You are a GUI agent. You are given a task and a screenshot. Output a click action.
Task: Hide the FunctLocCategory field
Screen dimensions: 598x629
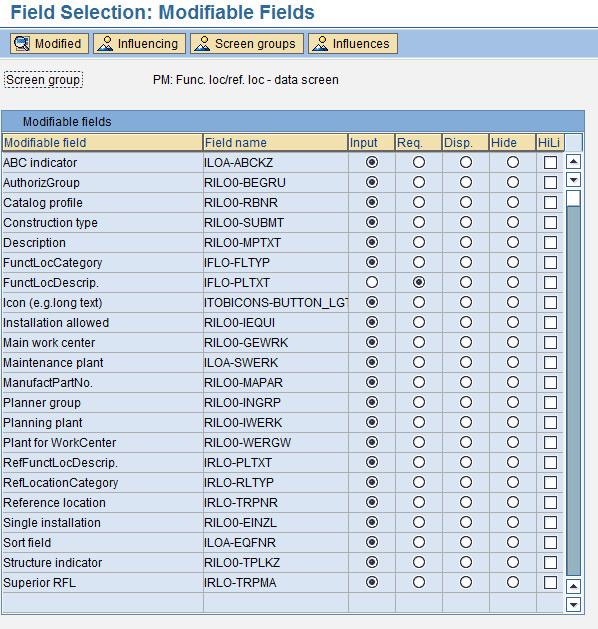[513, 262]
